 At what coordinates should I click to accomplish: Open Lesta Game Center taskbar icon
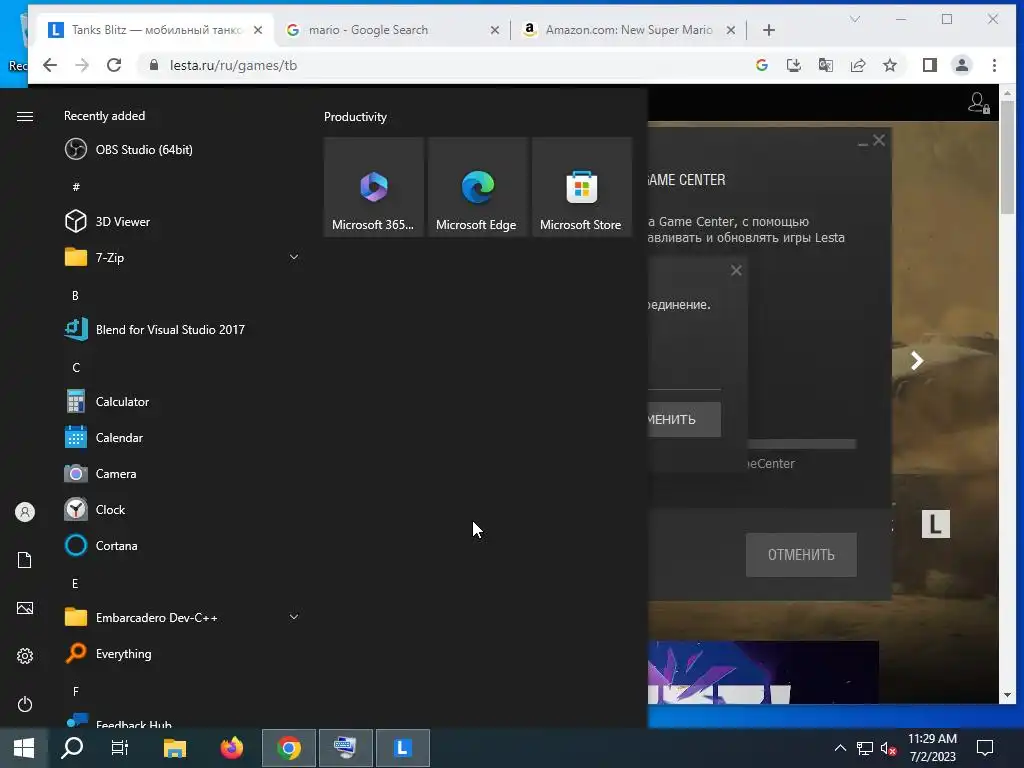tap(403, 748)
